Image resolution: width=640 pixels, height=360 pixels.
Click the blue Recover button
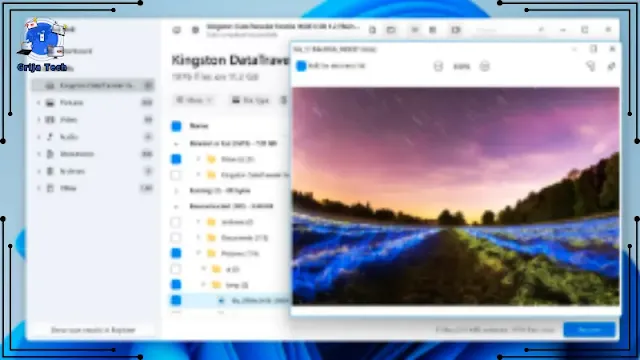(x=589, y=330)
